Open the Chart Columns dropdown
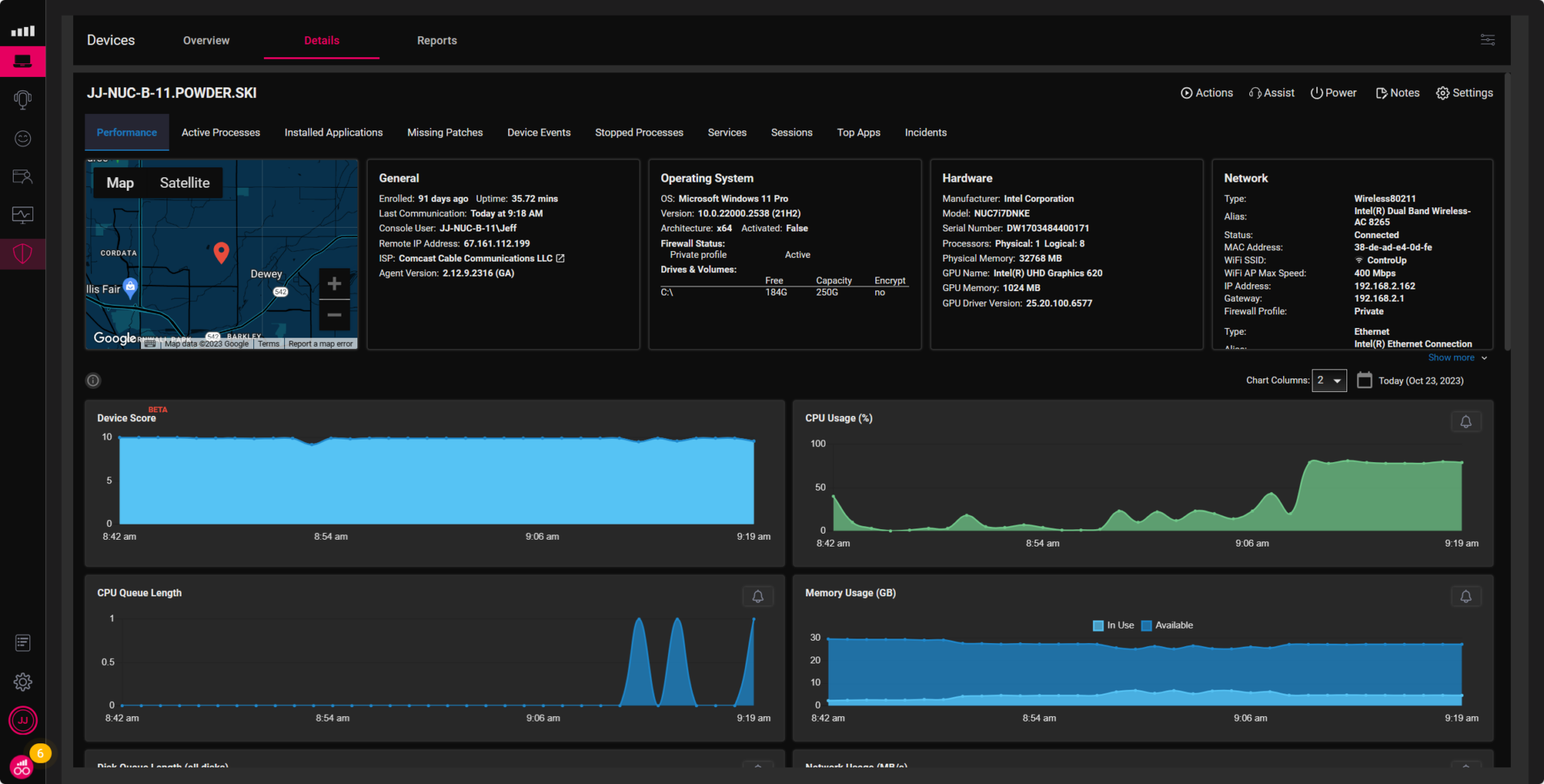1544x784 pixels. click(1329, 380)
